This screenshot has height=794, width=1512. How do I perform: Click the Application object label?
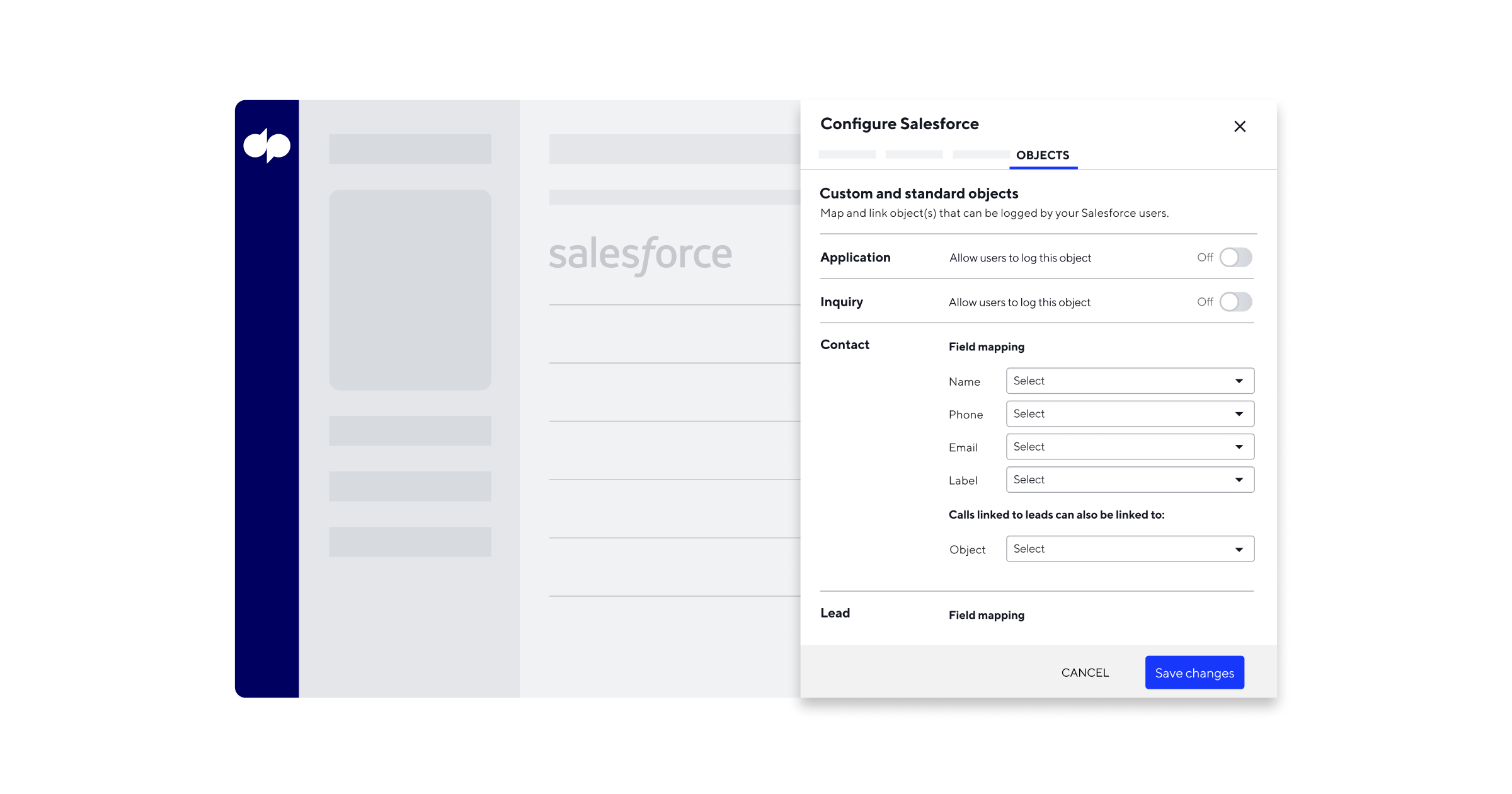[x=855, y=257]
